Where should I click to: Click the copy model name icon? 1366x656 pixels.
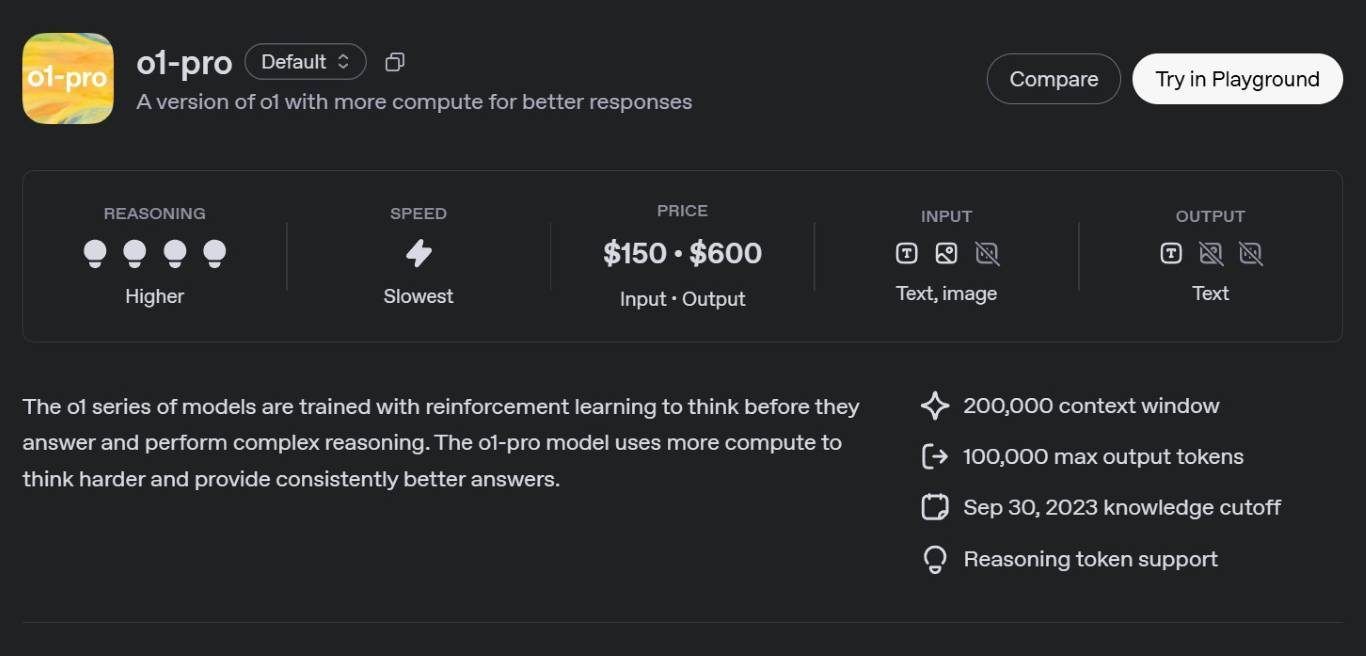pyautogui.click(x=394, y=61)
